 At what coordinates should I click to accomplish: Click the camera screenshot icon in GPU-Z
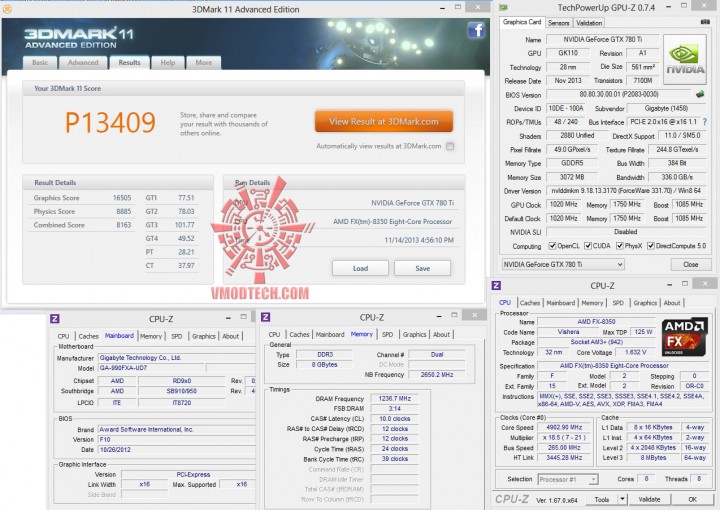(x=705, y=22)
